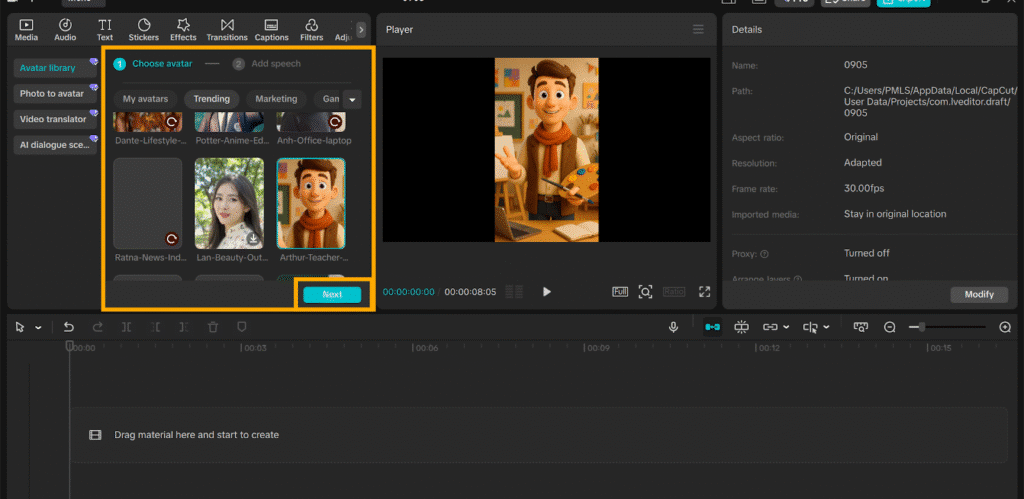
Task: Click the preview zoom/focus frame icon
Action: coord(645,292)
